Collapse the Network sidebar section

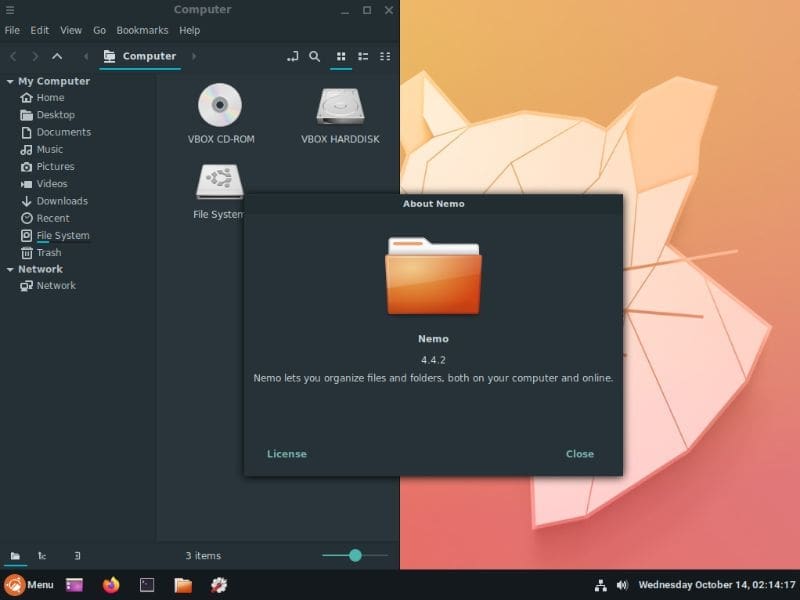(10, 269)
